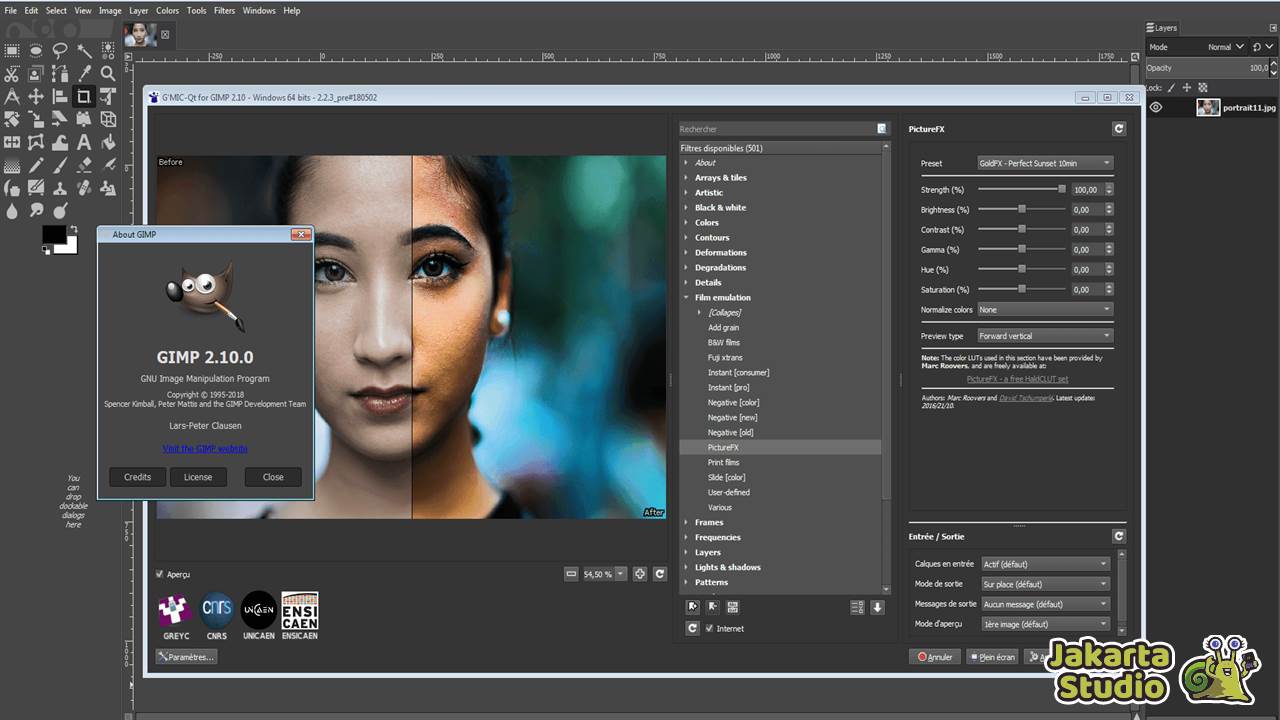Click the License button in About GIMP
The image size is (1280, 720).
tap(198, 477)
